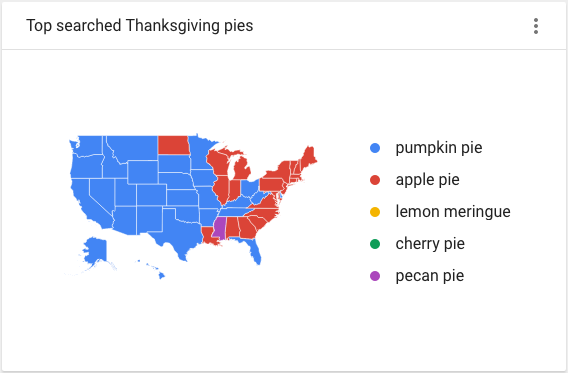Click the lemon meringue legend label
The image size is (568, 373).
tap(453, 212)
